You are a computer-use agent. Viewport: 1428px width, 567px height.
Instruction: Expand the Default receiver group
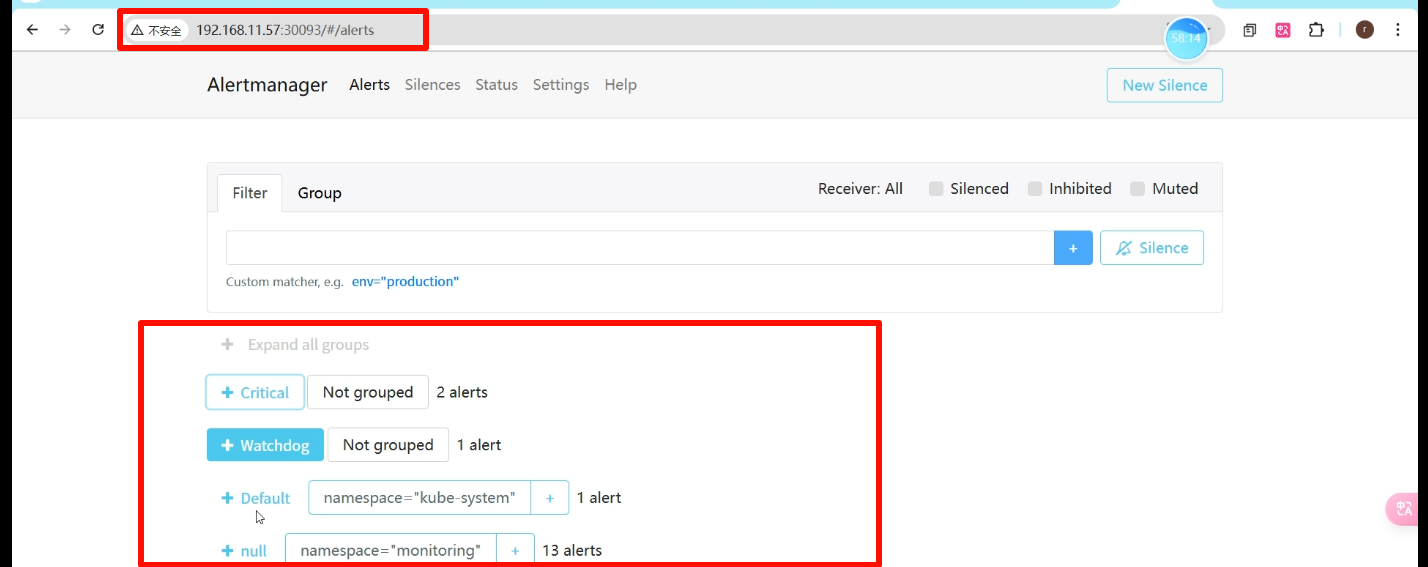[256, 498]
